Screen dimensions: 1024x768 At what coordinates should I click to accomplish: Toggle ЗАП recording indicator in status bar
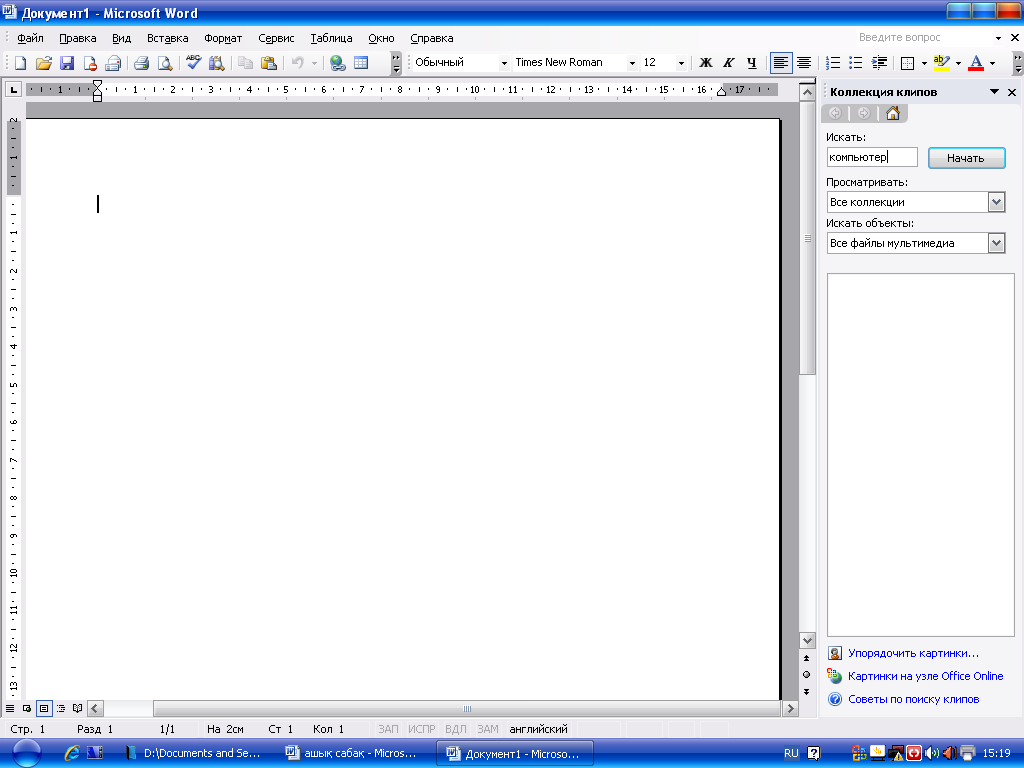pyautogui.click(x=389, y=729)
